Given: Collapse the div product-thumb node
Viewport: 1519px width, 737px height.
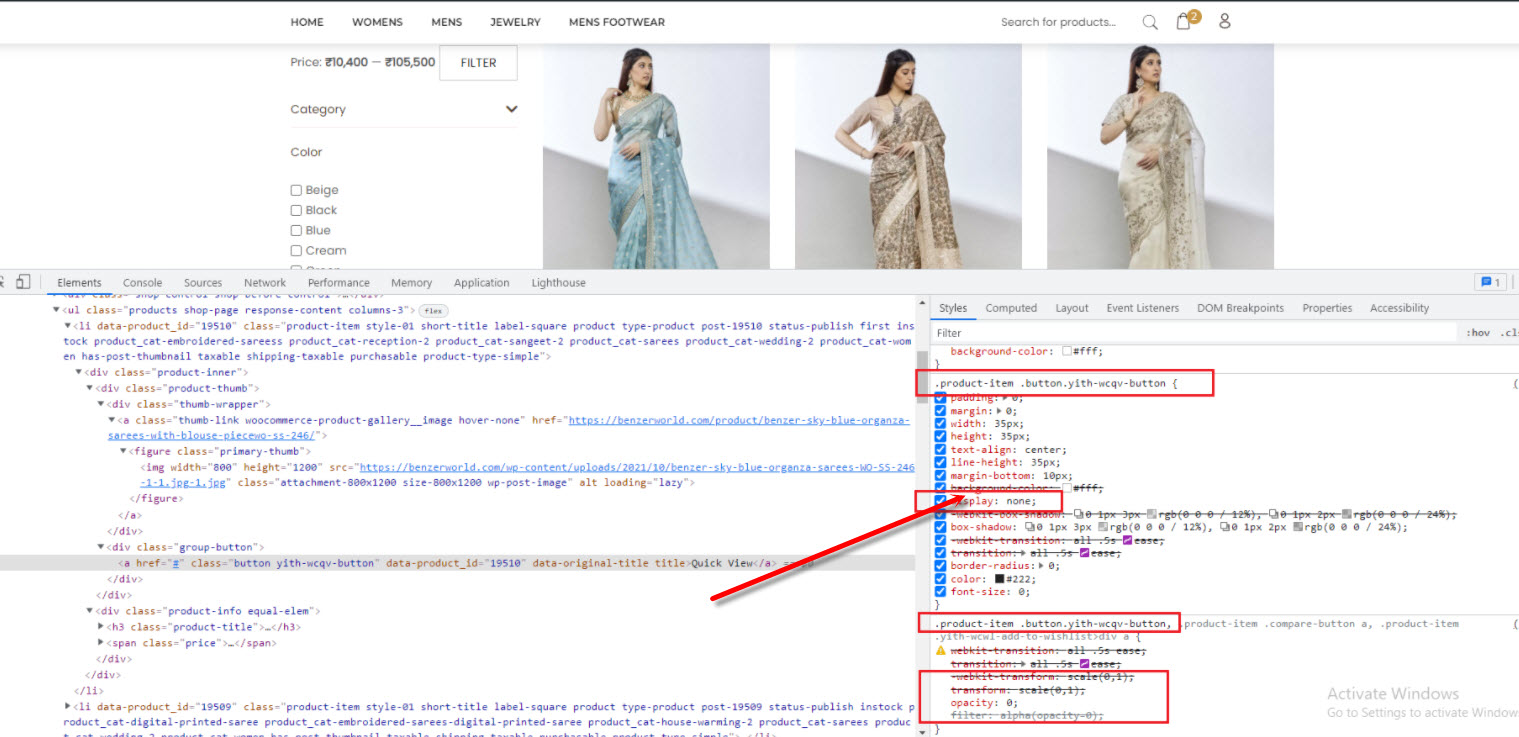Looking at the screenshot, I should (90, 388).
